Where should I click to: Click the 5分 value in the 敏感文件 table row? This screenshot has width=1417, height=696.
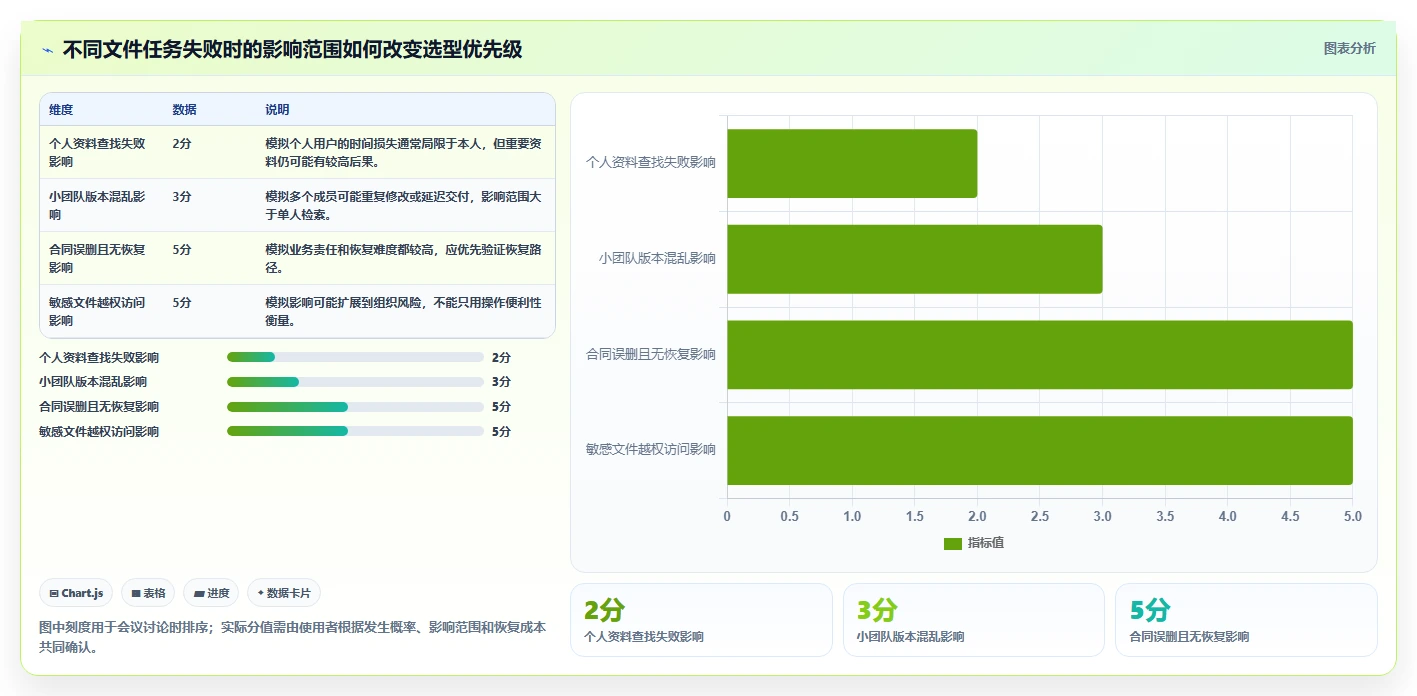[x=181, y=302]
